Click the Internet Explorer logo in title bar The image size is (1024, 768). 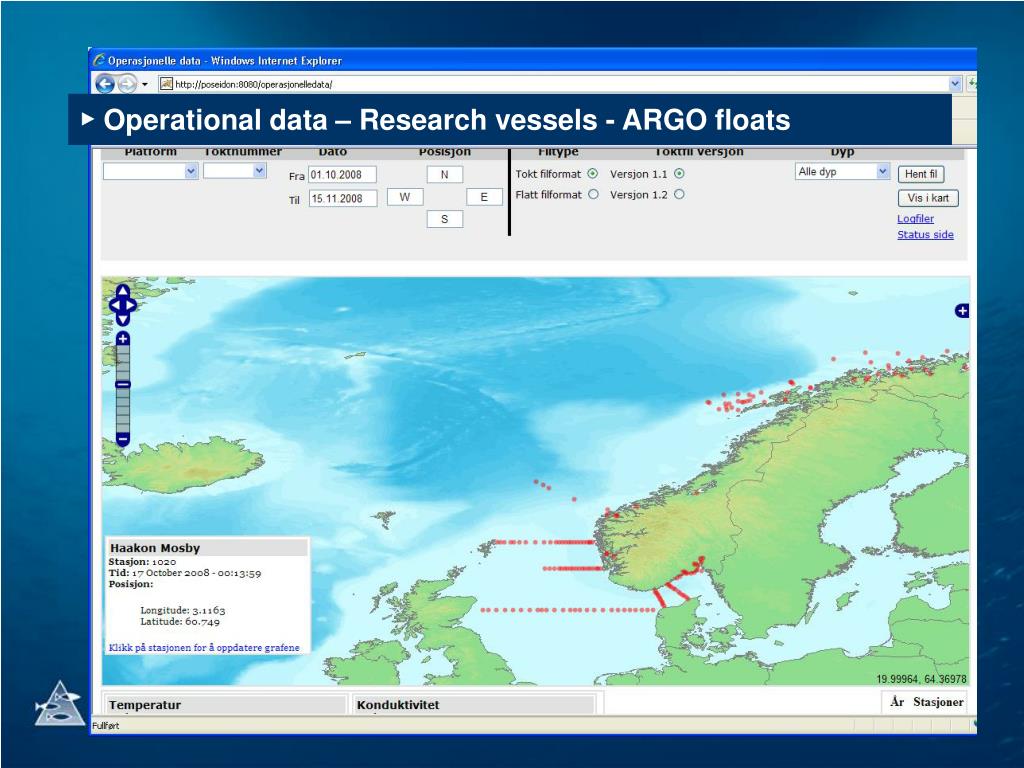[99, 60]
